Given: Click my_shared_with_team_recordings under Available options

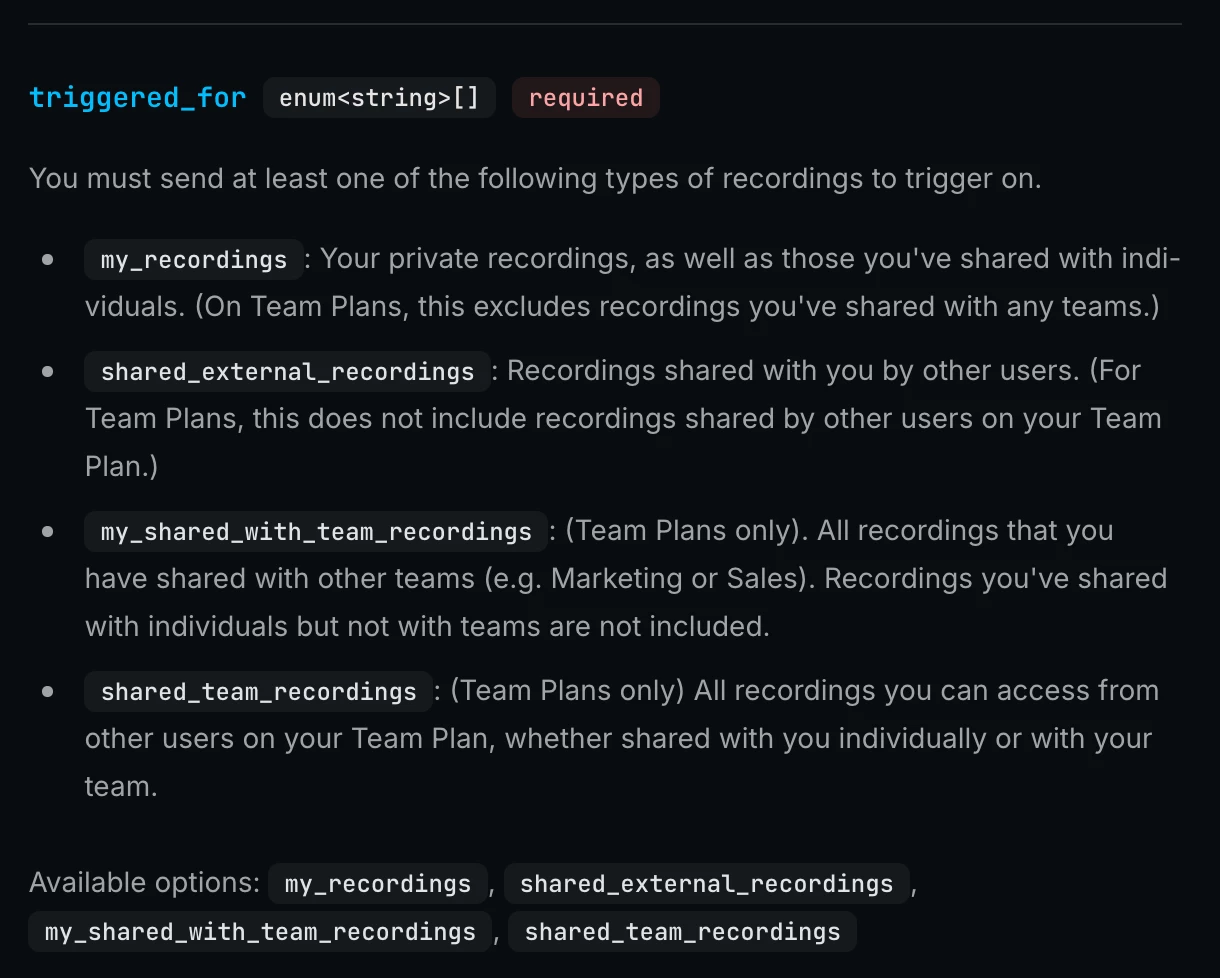Looking at the screenshot, I should (x=260, y=932).
